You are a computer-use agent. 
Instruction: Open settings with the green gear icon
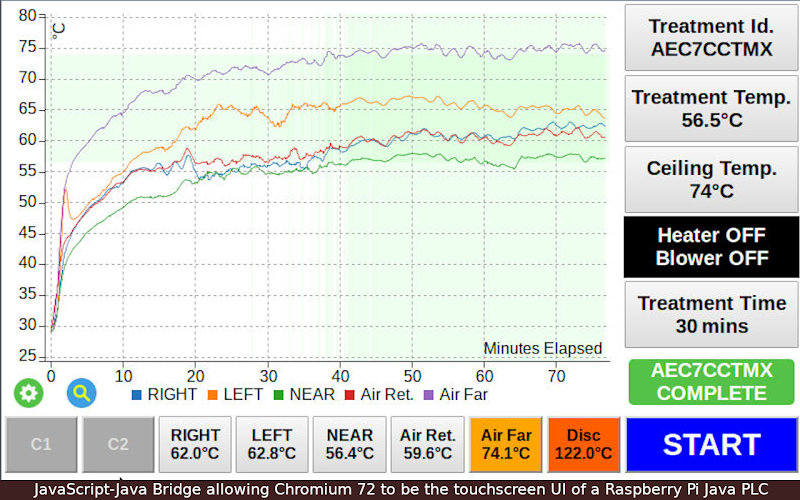pos(29,393)
